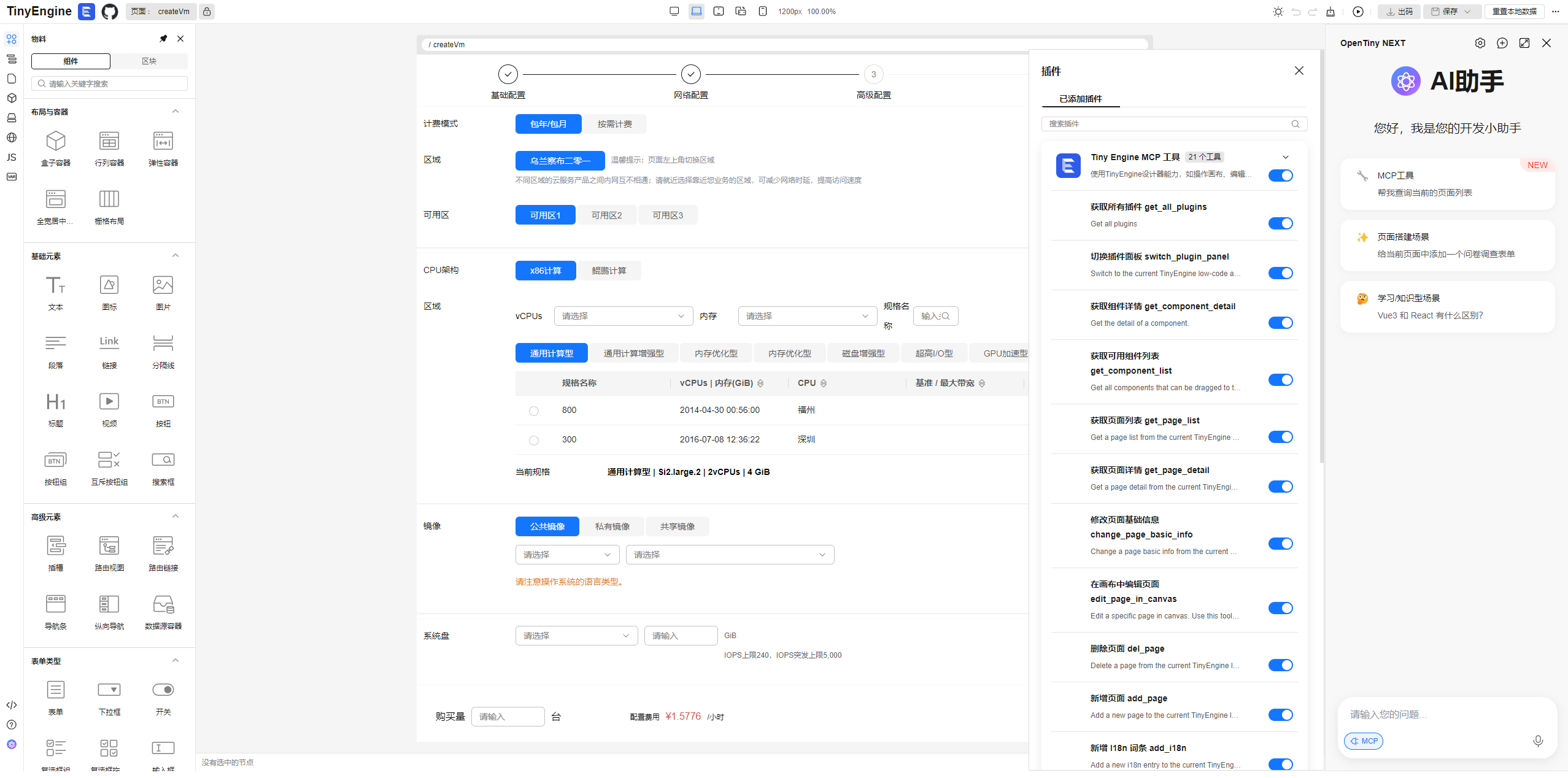Disable the get_all_plugins tool toggle
This screenshot has height=778, width=1568.
coord(1280,223)
